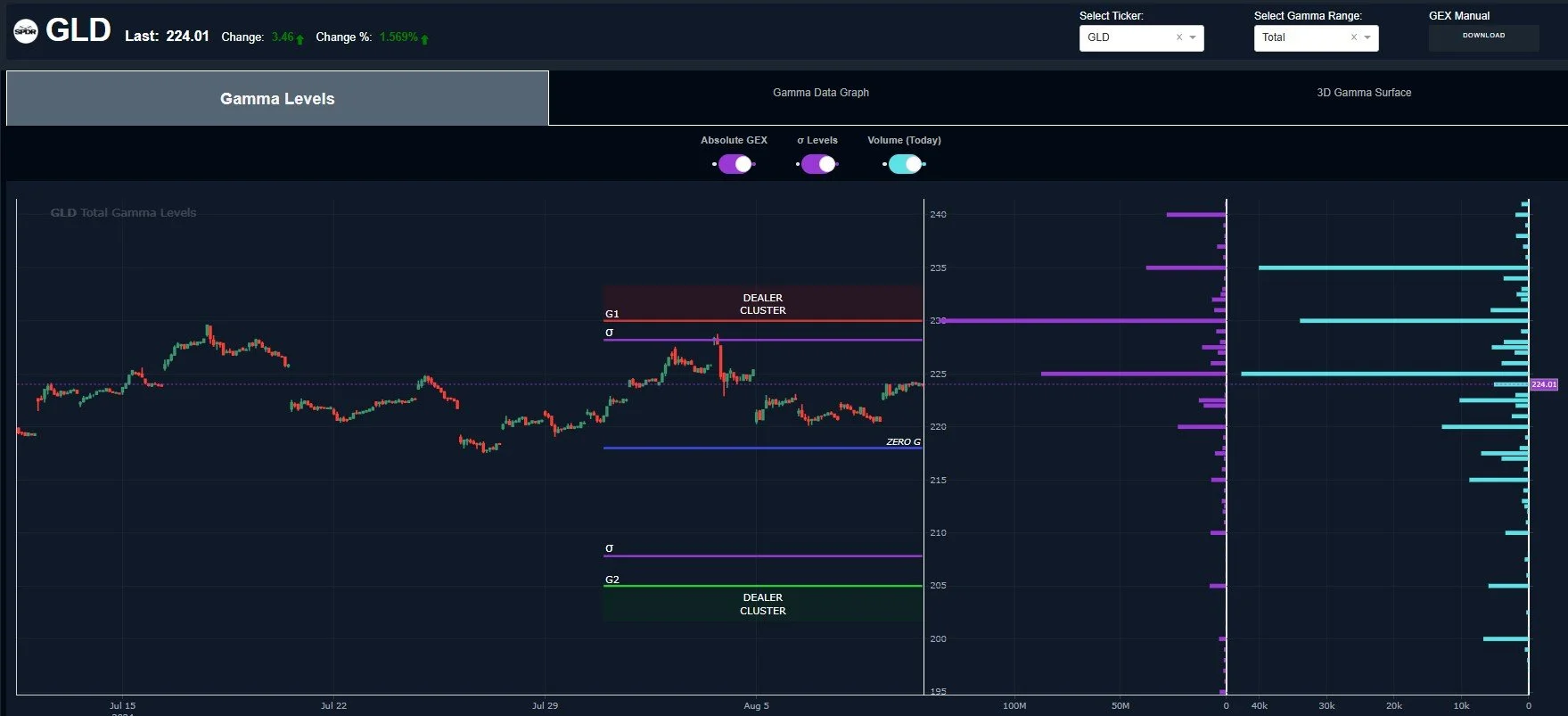
Task: Click the G2 green support line label
Action: tap(612, 580)
